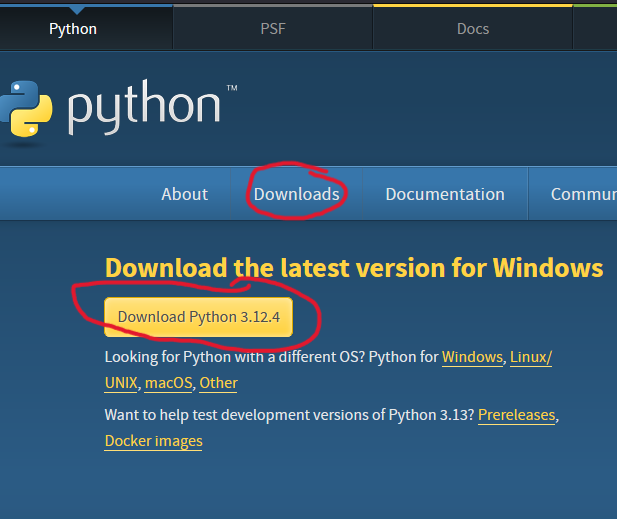The width and height of the screenshot is (617, 519).
Task: Open the Community menu item
Action: 584,194
